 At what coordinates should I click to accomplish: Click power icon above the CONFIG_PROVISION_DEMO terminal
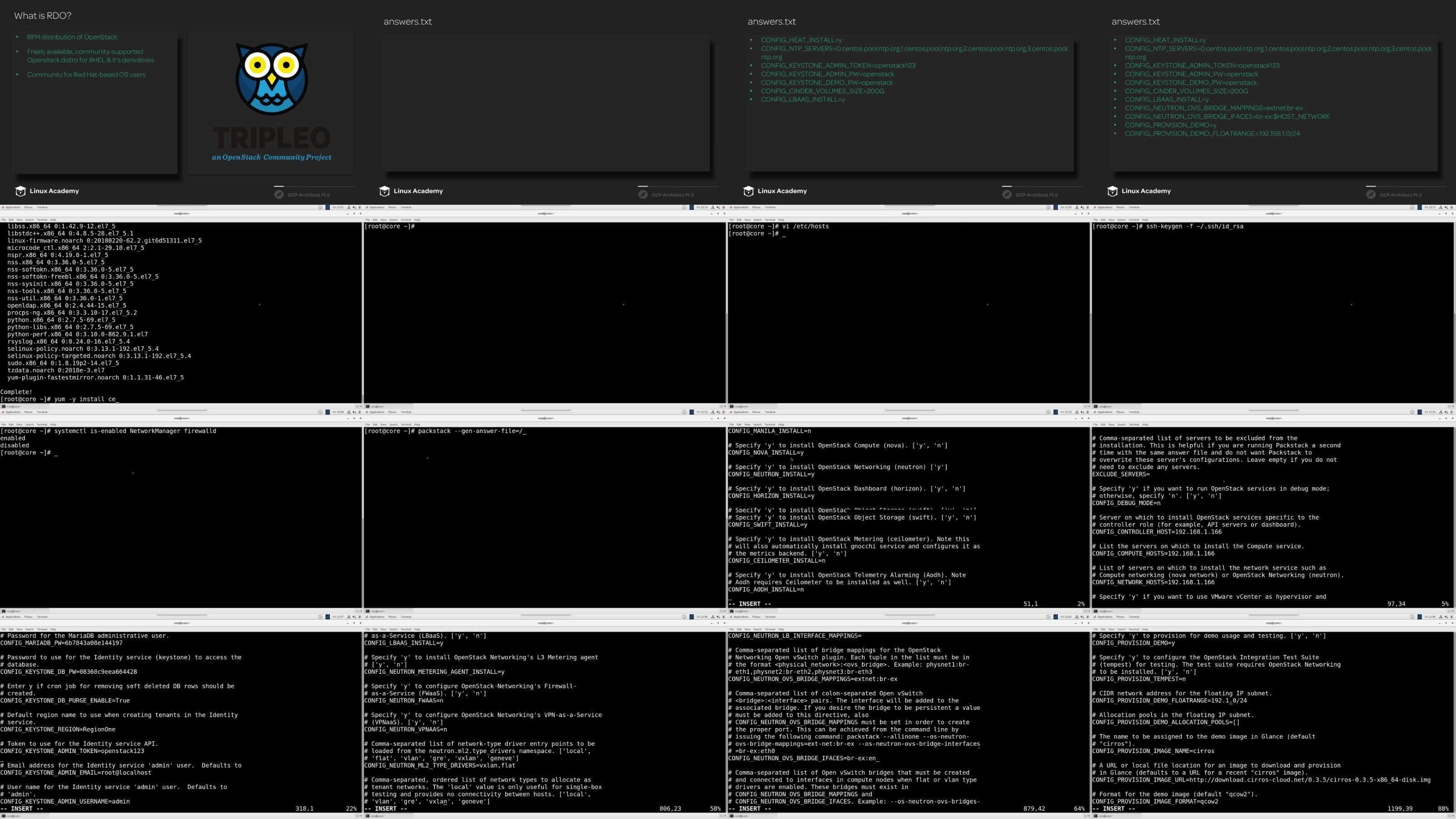[x=1452, y=617]
